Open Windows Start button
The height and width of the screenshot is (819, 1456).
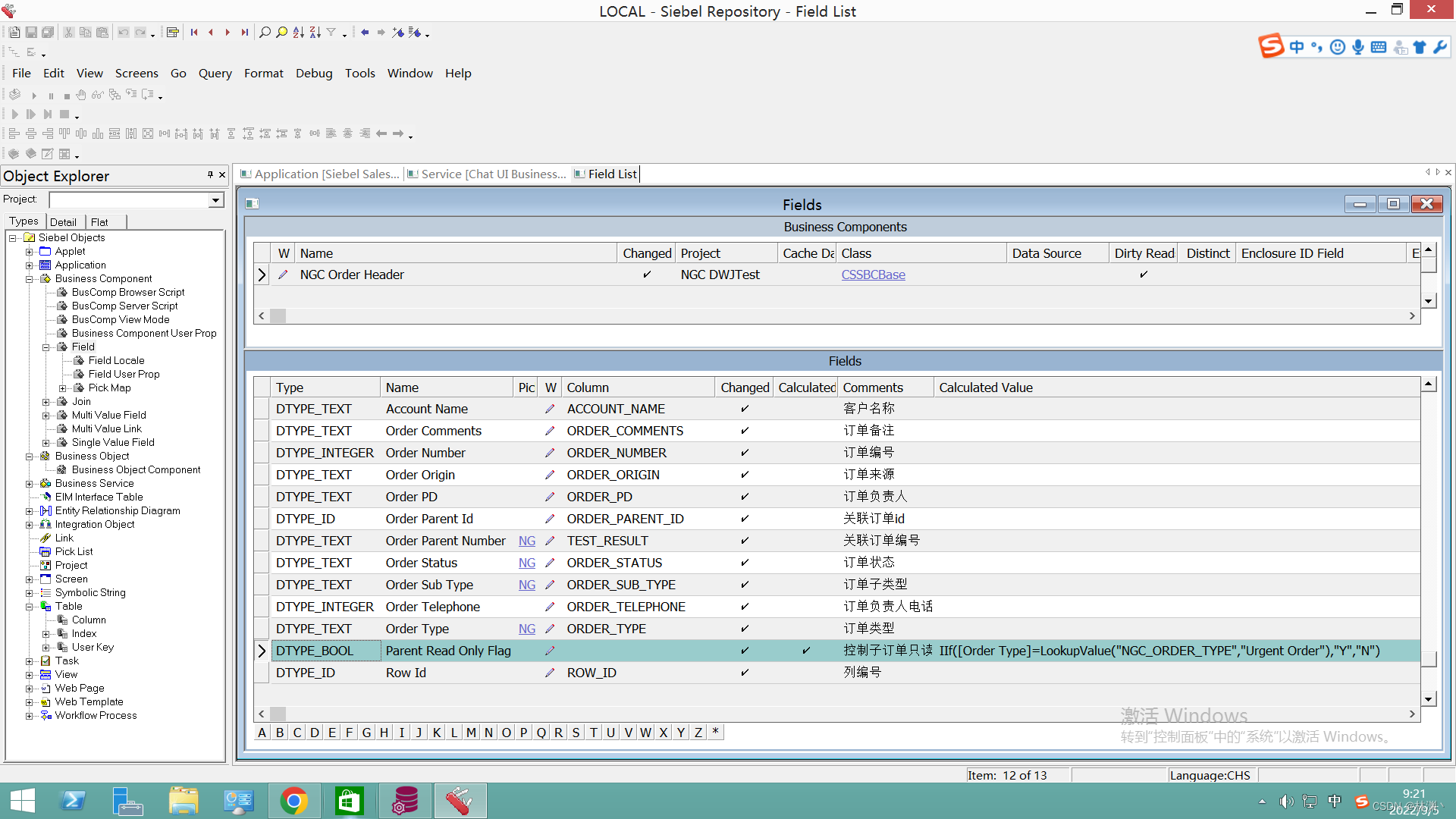(23, 801)
